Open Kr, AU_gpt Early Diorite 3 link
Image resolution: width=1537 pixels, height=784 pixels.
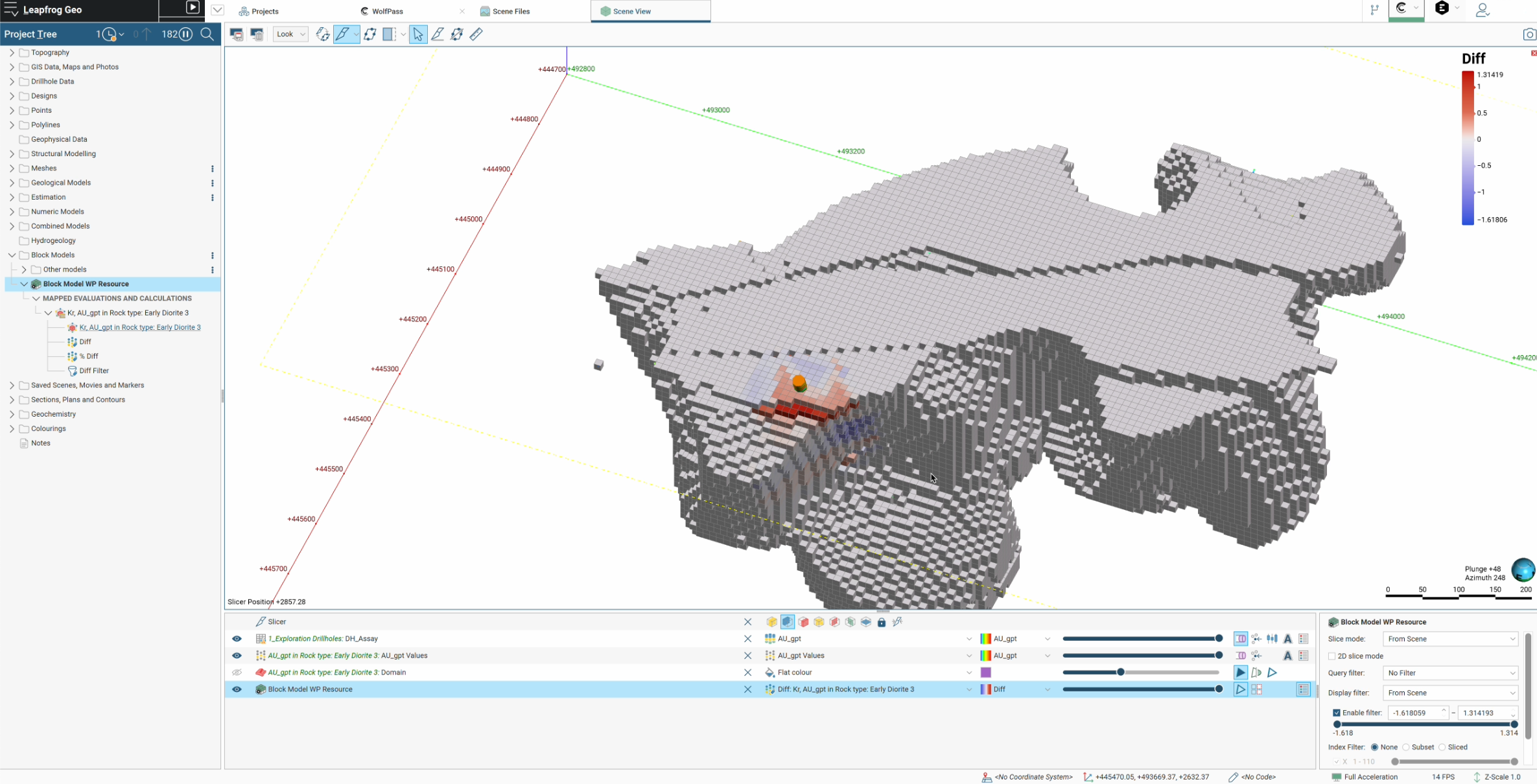click(139, 327)
